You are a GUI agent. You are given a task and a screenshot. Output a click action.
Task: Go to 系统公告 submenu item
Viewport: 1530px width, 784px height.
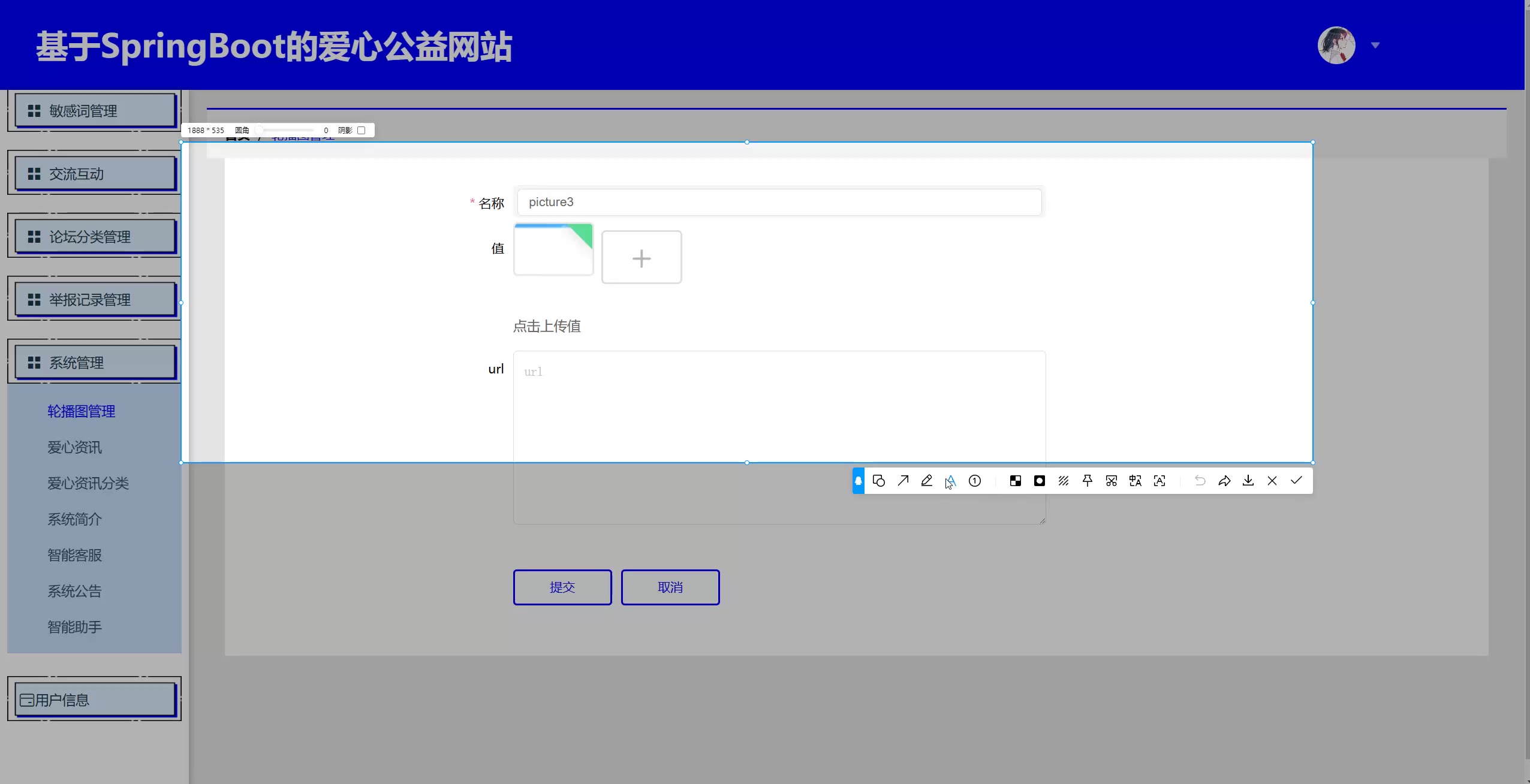[x=74, y=591]
